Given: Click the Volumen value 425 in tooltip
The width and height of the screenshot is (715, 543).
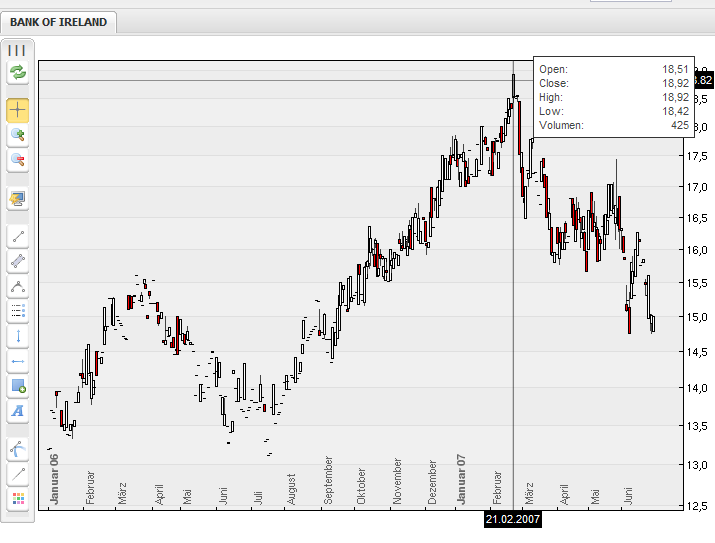Looking at the screenshot, I should (680, 125).
